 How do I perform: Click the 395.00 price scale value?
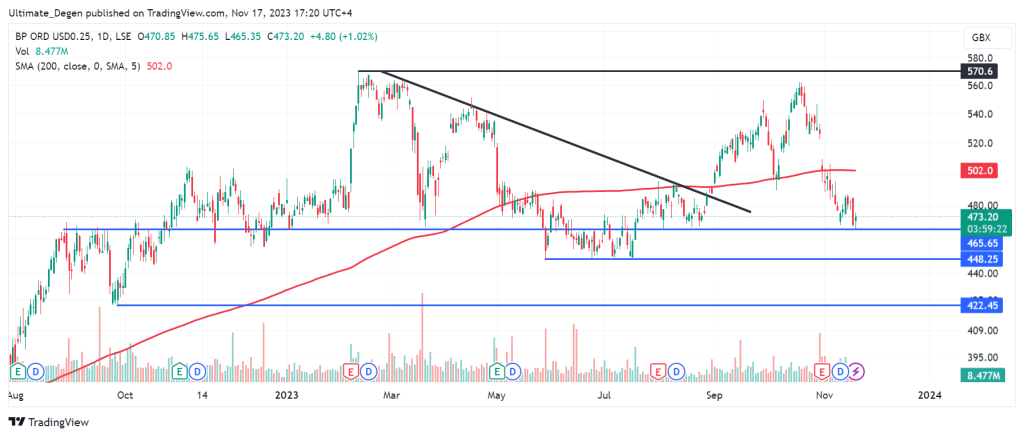point(982,358)
